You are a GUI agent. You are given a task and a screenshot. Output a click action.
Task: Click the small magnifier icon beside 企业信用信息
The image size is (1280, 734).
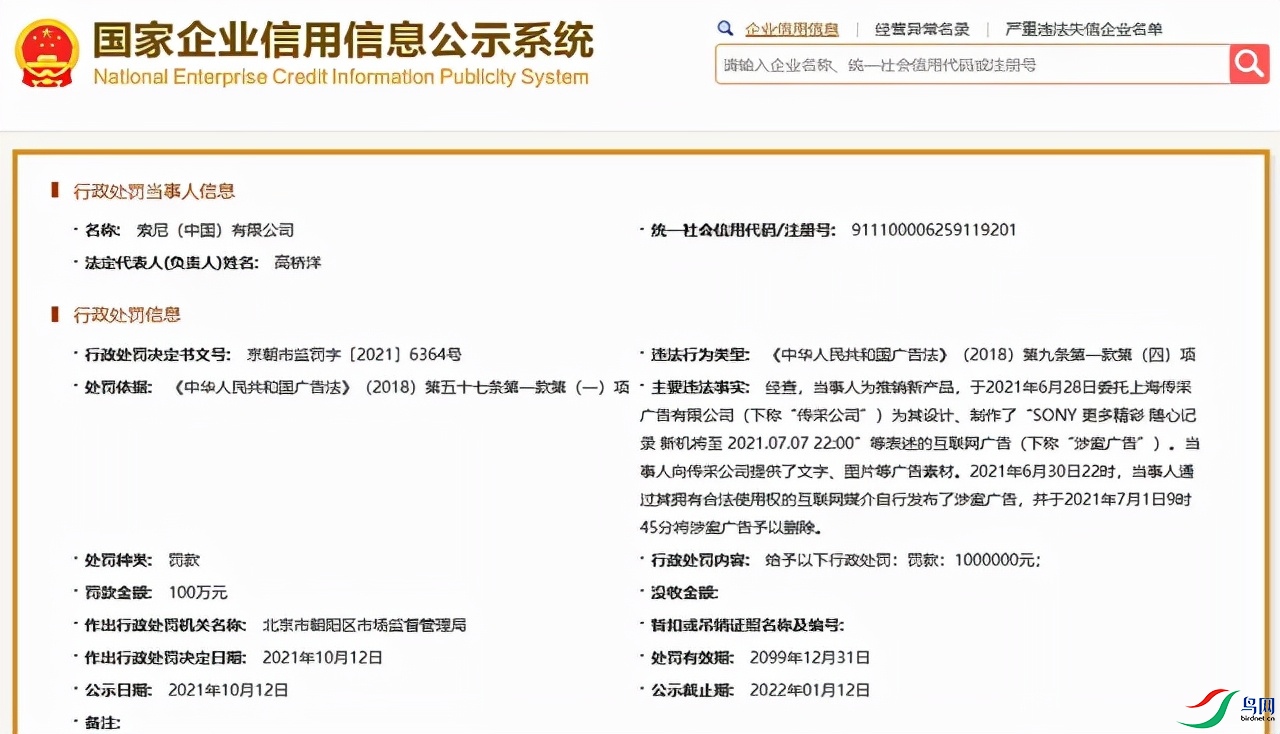726,29
